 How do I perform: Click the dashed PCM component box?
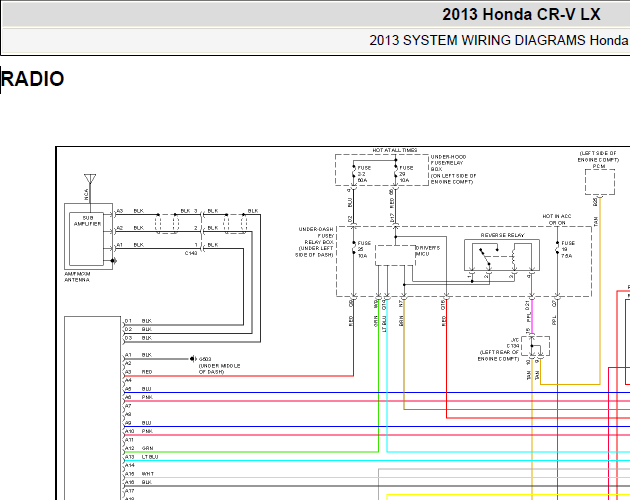pyautogui.click(x=599, y=182)
